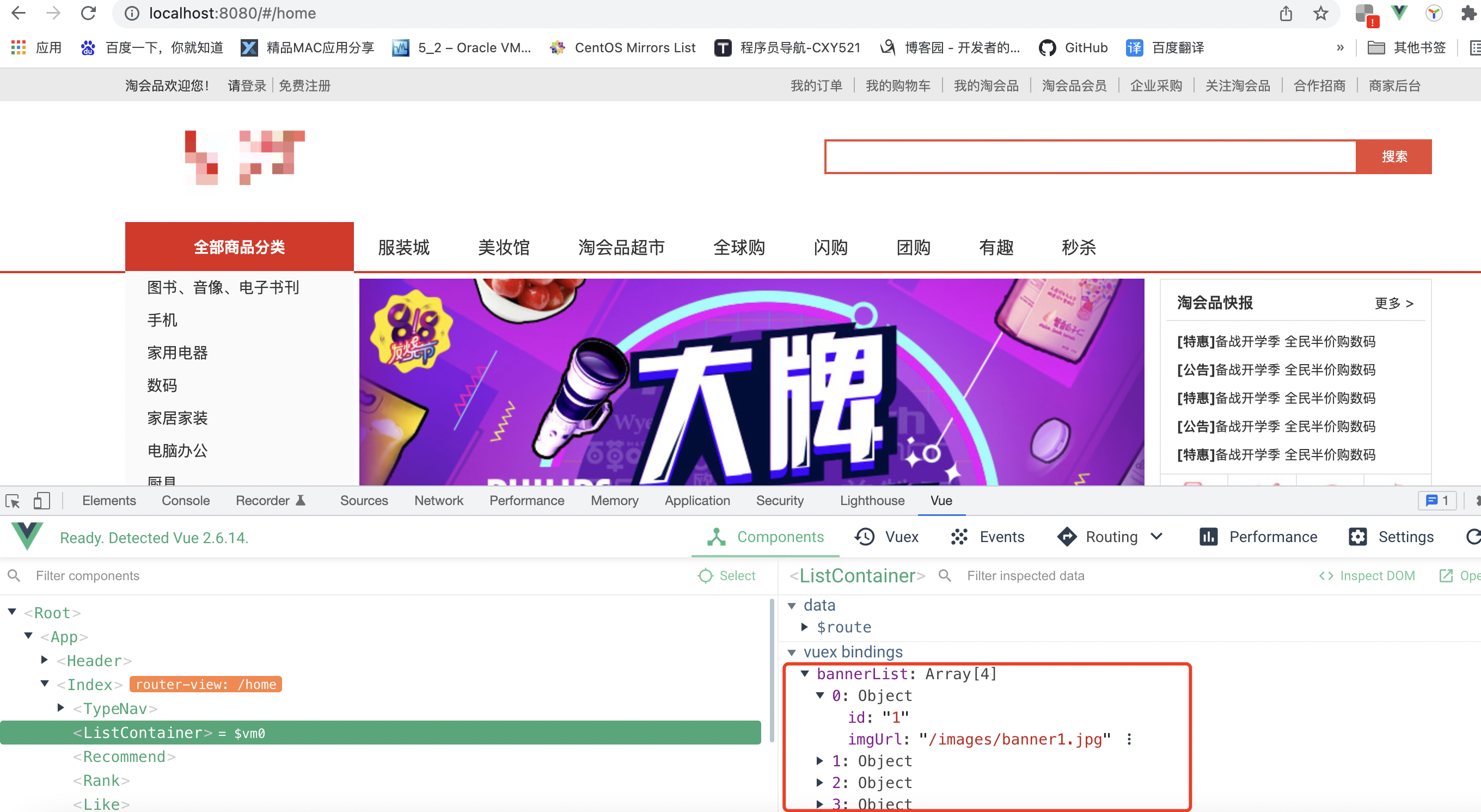Click the browser reload icon

[x=88, y=13]
